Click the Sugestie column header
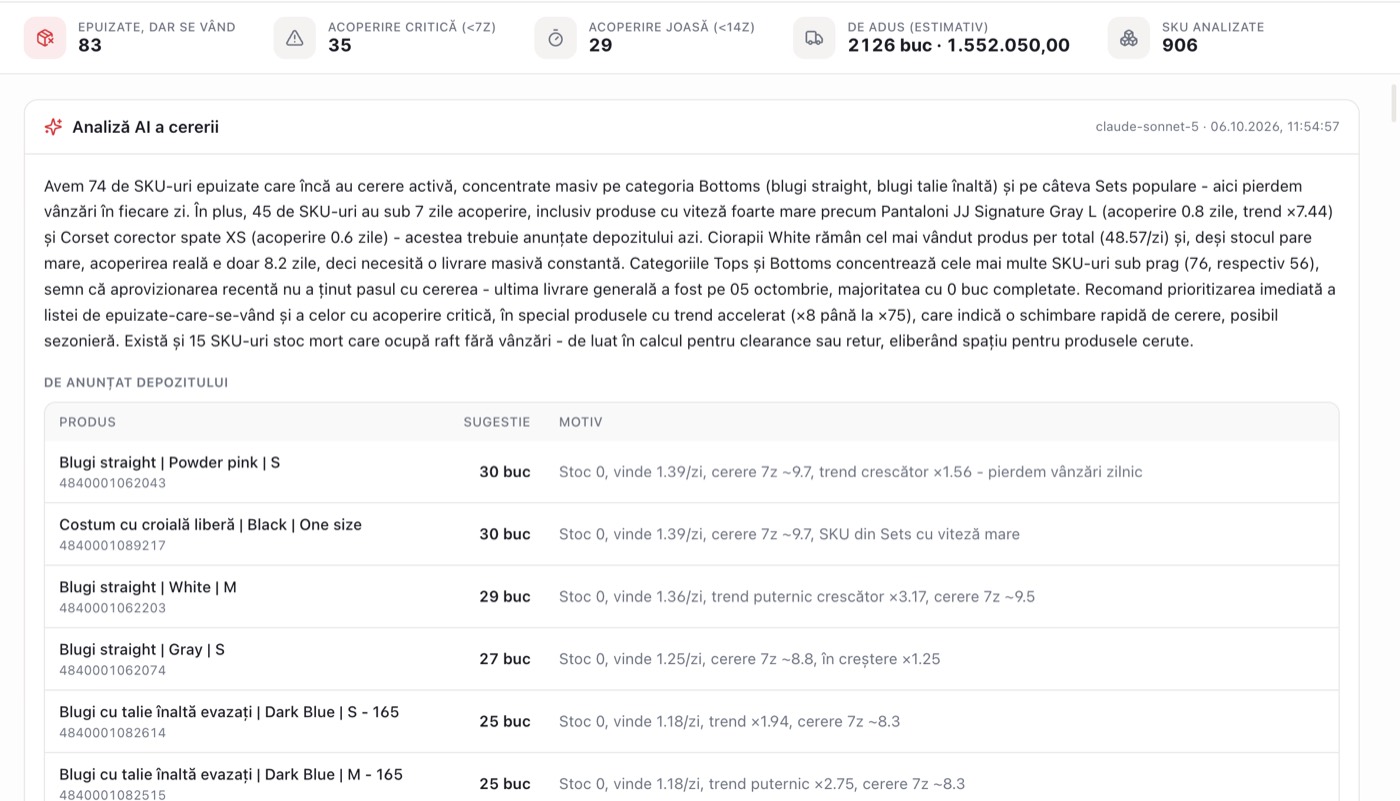 click(x=497, y=422)
